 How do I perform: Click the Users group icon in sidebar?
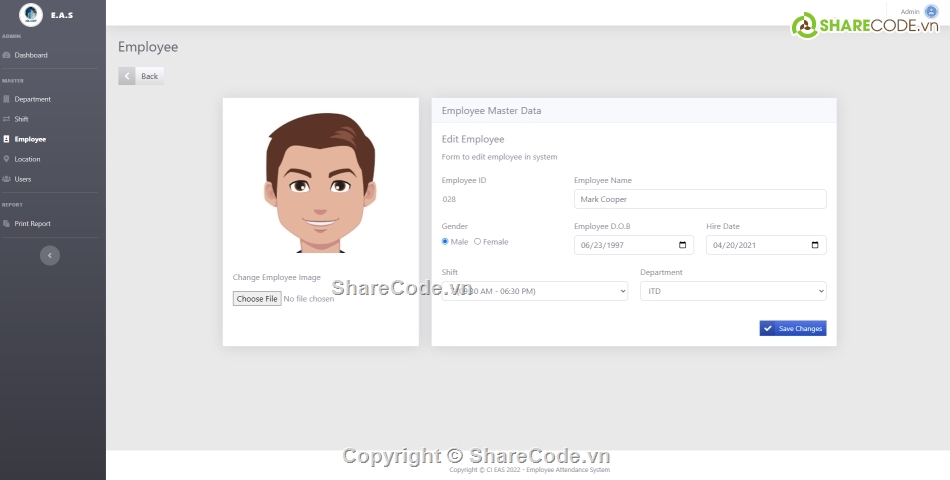pos(7,179)
